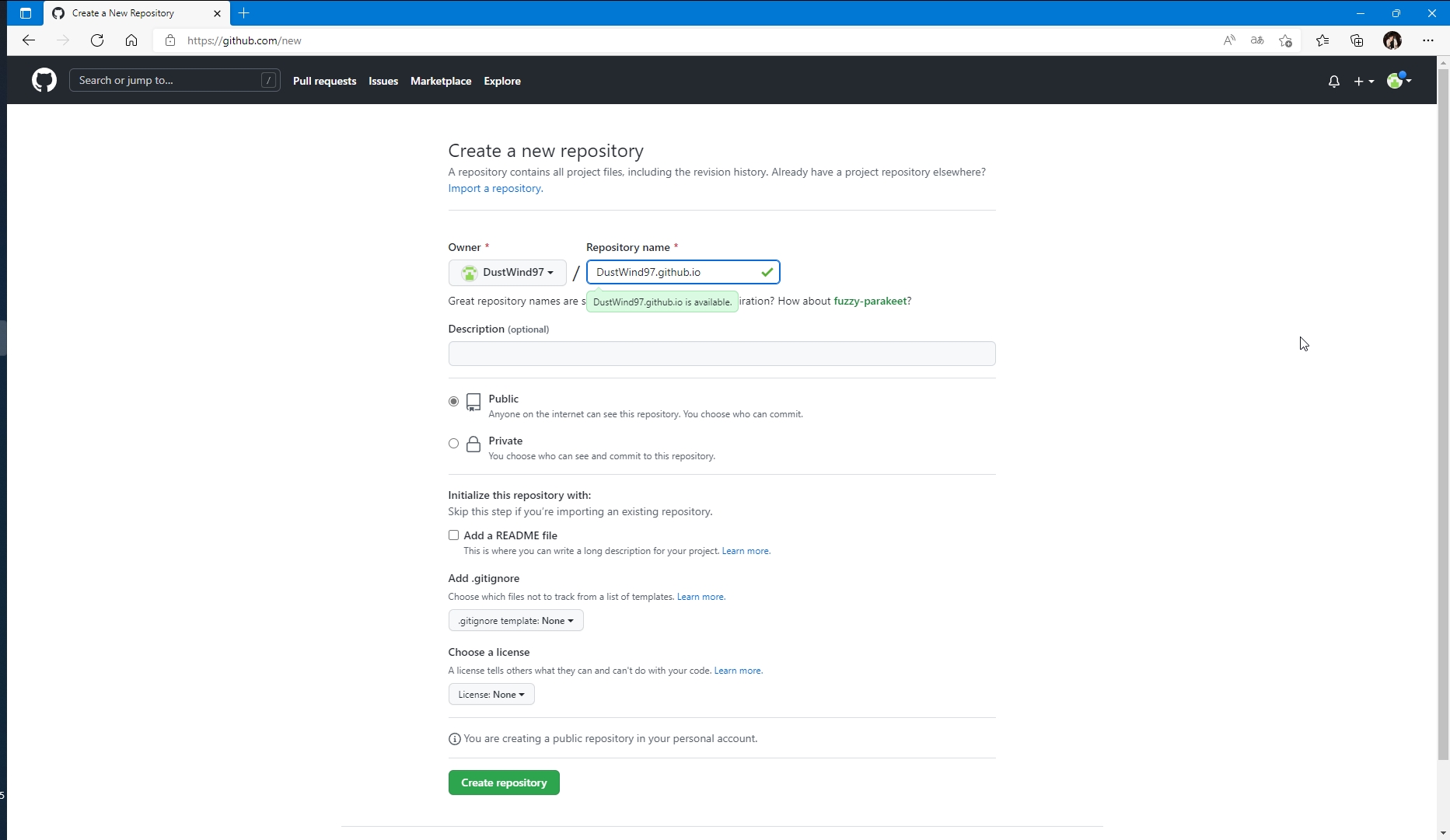Minimize the browser window
The height and width of the screenshot is (840, 1450).
click(1361, 13)
